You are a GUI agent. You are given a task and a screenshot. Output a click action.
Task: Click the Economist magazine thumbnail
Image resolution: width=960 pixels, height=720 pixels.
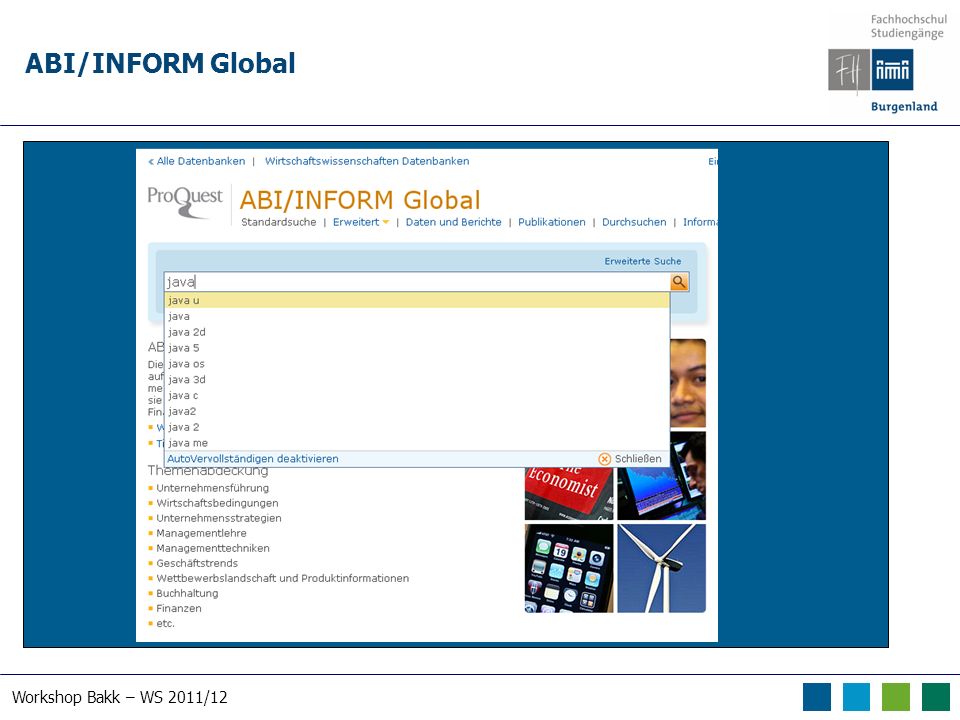pos(569,493)
